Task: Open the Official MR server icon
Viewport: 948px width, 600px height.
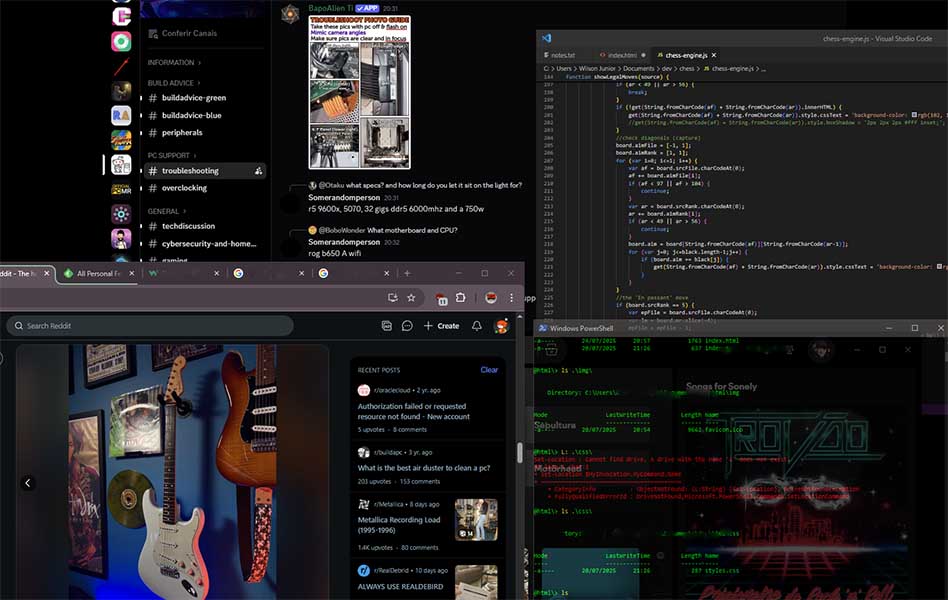Action: pos(121,189)
